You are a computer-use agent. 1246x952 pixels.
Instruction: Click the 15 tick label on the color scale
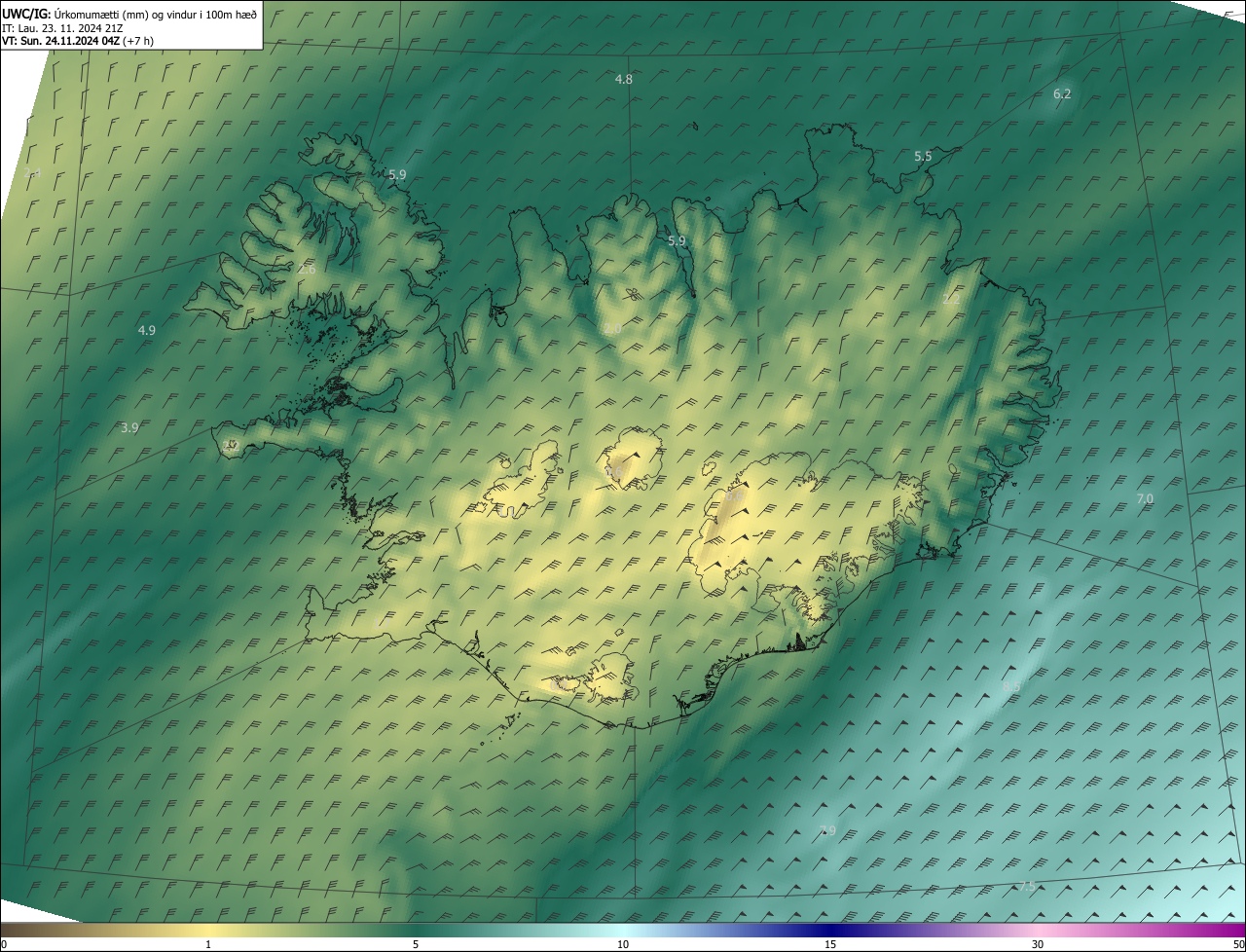coord(830,944)
